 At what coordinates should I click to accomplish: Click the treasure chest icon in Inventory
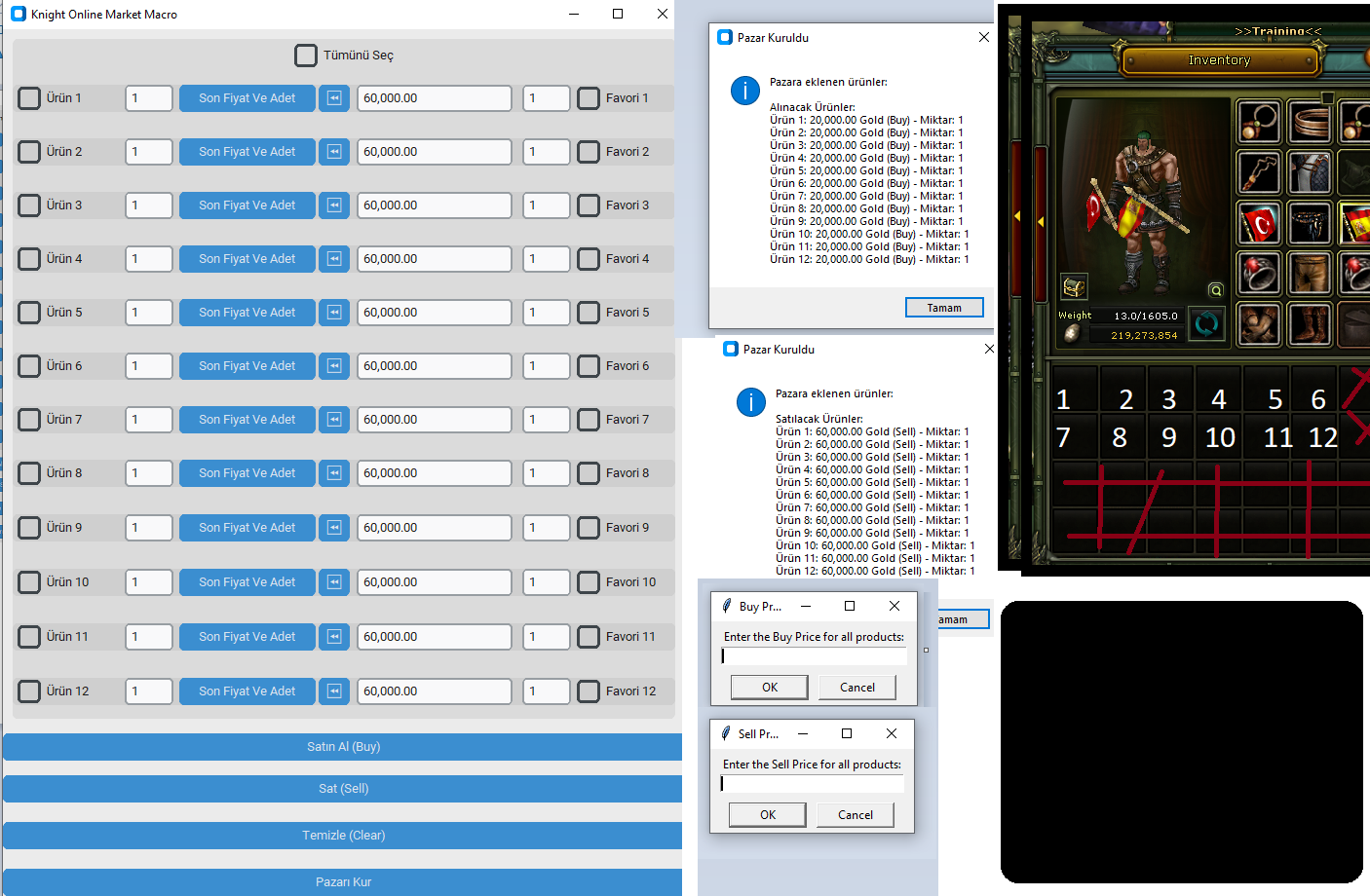coord(1073,287)
